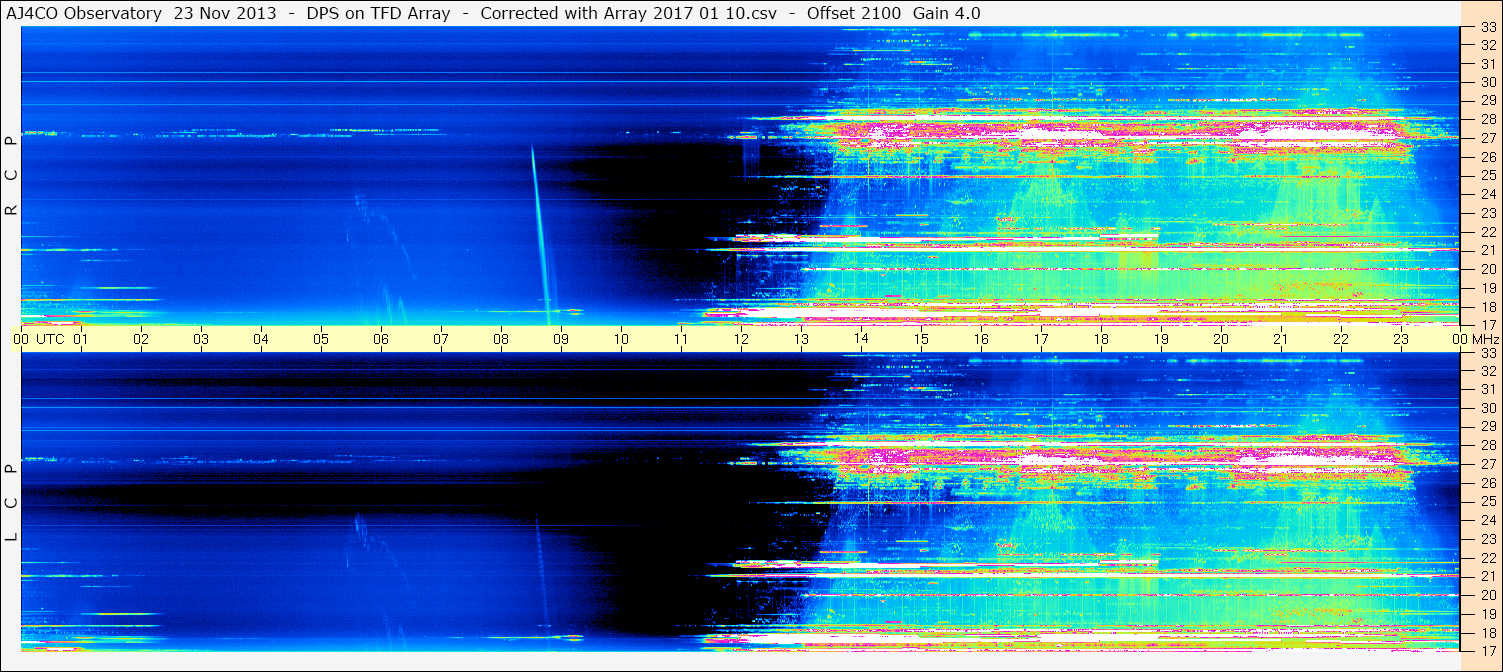Select the 11 hour mark on time axis

click(x=681, y=339)
